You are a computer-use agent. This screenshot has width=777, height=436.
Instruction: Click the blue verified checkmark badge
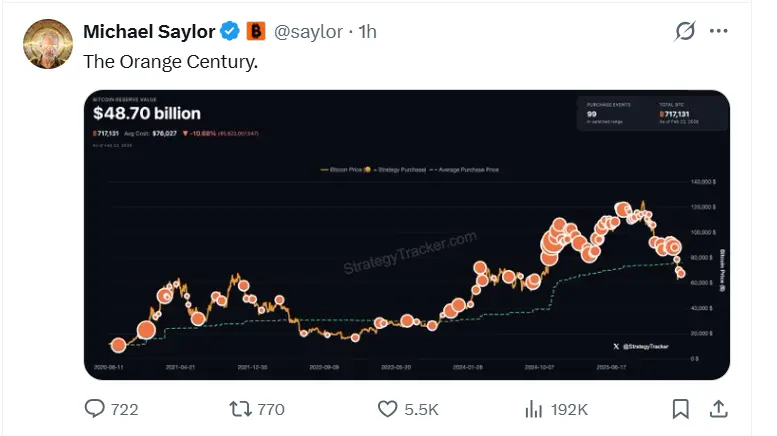pos(230,32)
